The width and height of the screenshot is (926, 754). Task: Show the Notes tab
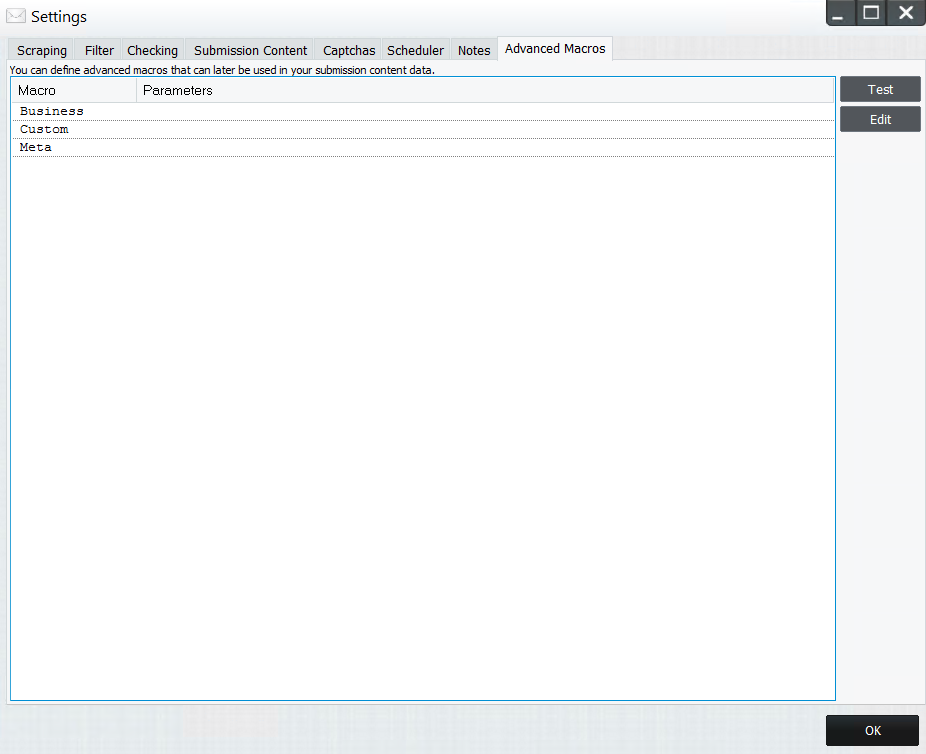pyautogui.click(x=474, y=50)
